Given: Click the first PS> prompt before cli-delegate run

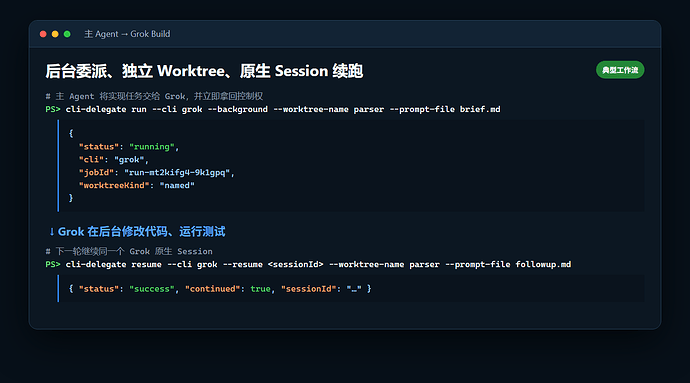Looking at the screenshot, I should [x=53, y=109].
